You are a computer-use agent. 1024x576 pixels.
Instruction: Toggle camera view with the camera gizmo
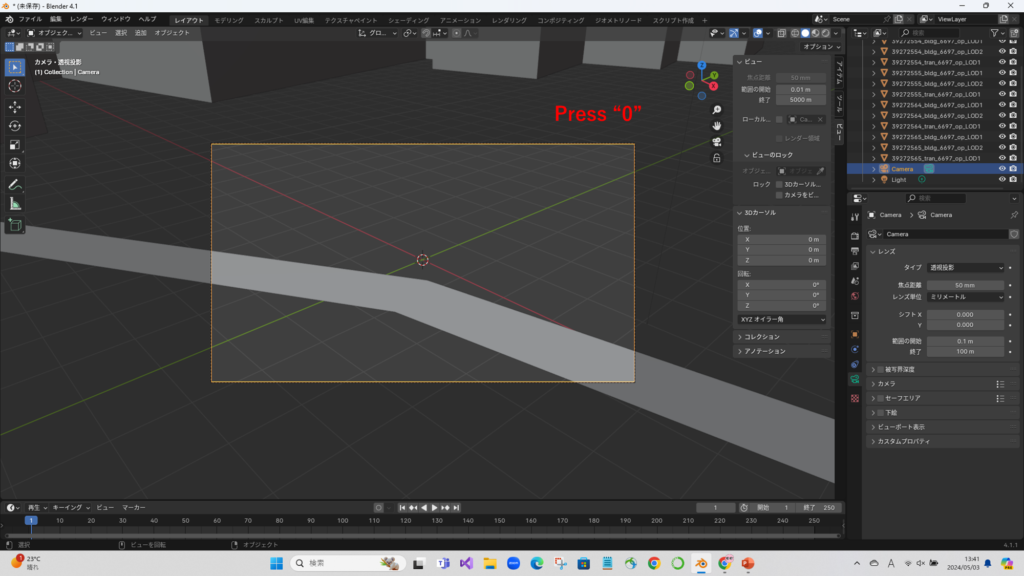click(717, 142)
